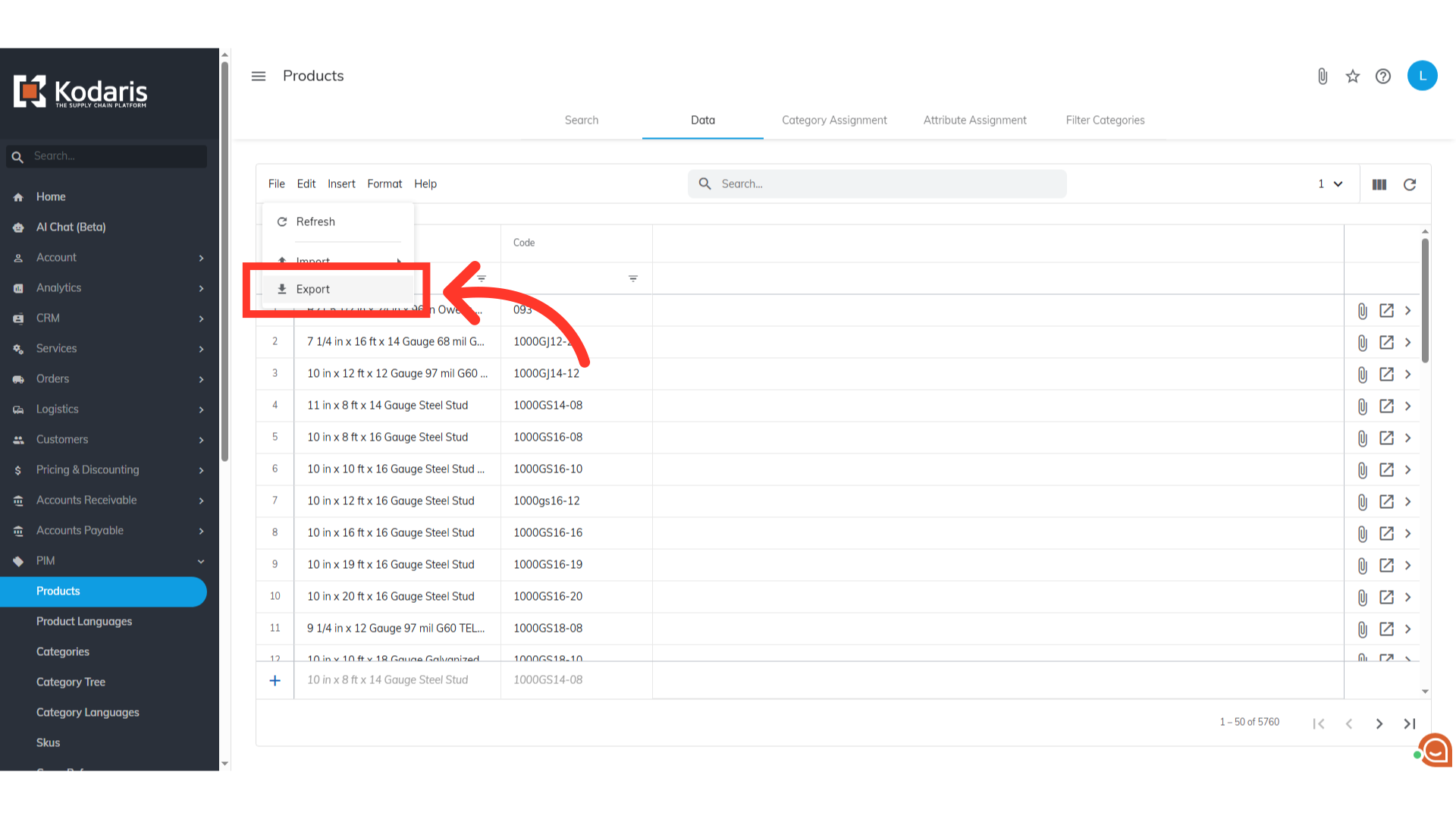Select Export from the File menu
Screen dimensions: 1456x819
[x=313, y=289]
